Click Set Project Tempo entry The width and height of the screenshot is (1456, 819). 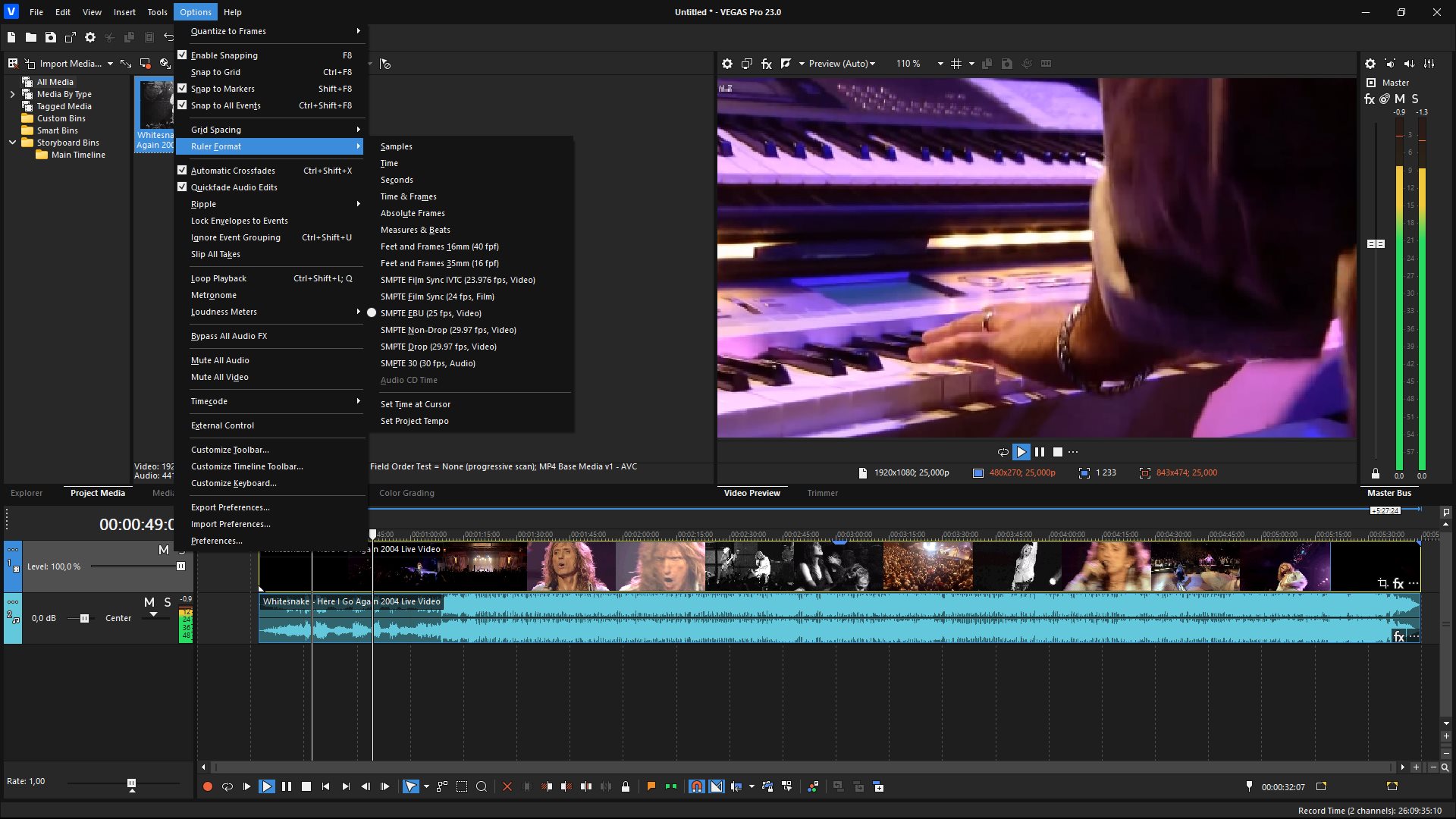point(414,421)
